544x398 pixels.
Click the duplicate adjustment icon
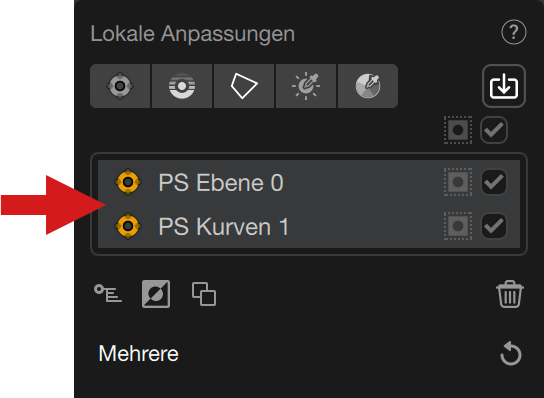click(204, 294)
